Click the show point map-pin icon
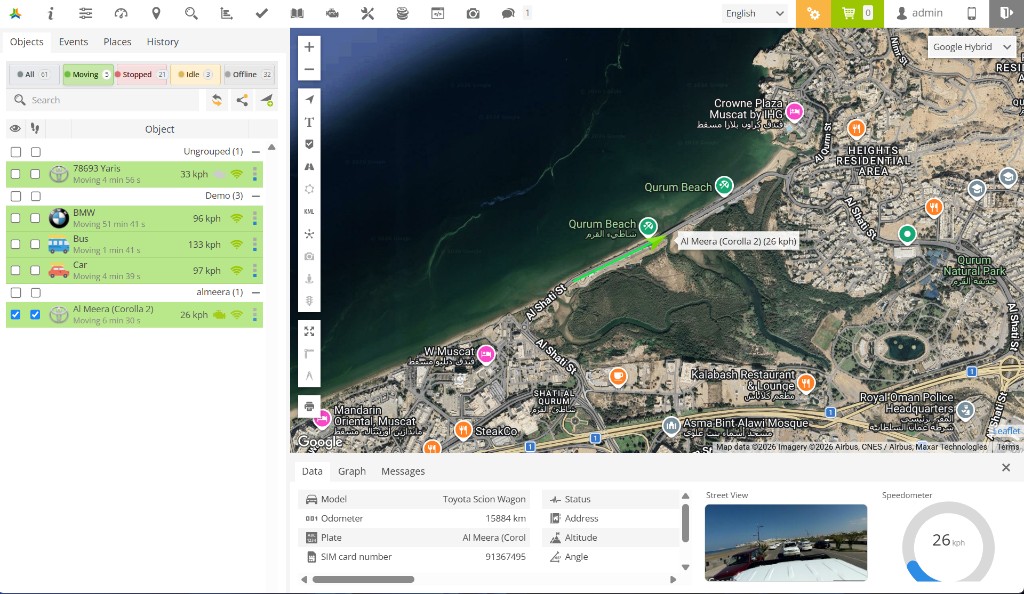Viewport: 1024px width, 594px height. [156, 13]
